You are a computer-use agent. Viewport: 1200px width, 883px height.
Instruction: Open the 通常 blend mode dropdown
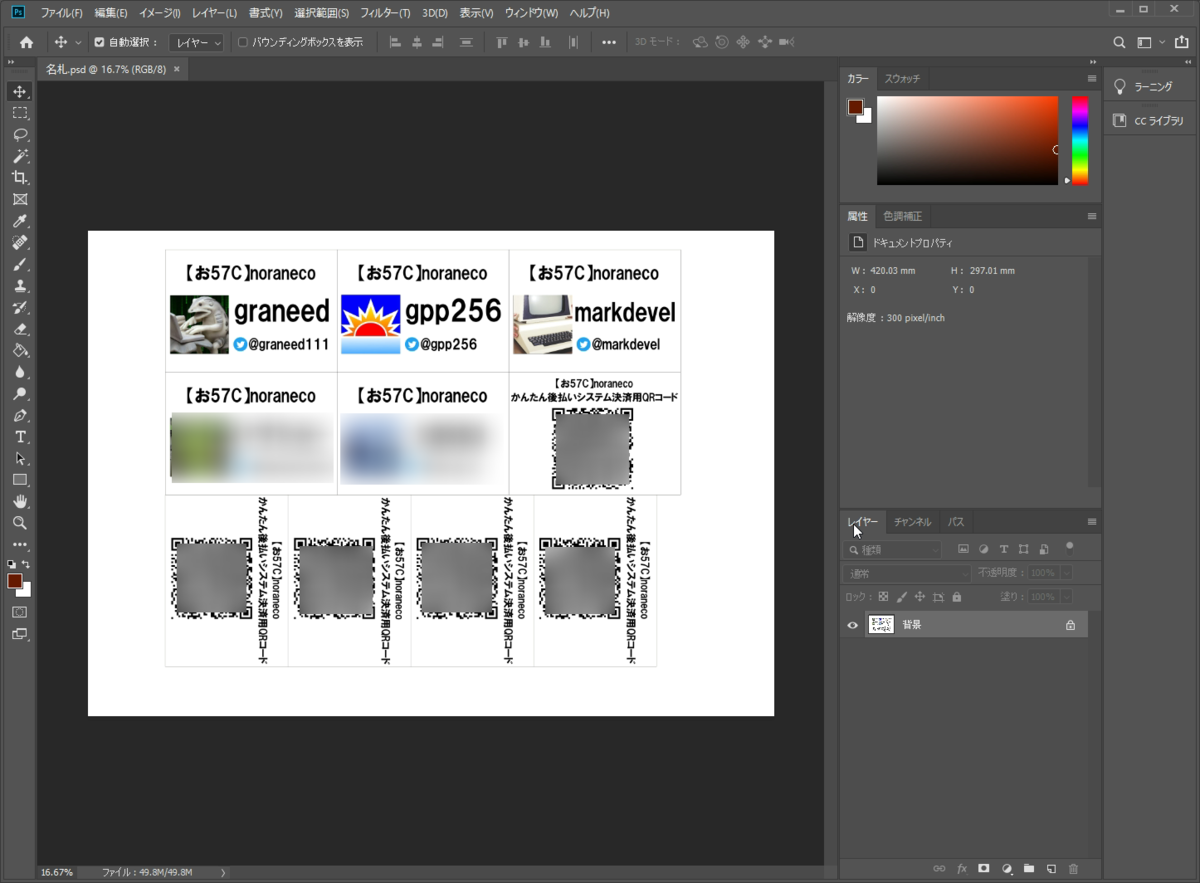point(907,573)
